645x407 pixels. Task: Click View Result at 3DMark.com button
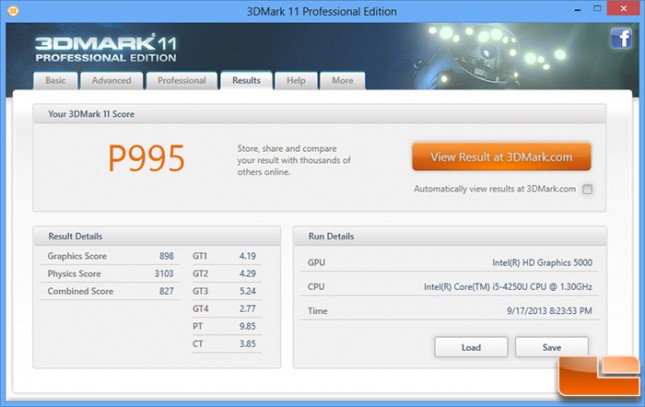(x=501, y=157)
